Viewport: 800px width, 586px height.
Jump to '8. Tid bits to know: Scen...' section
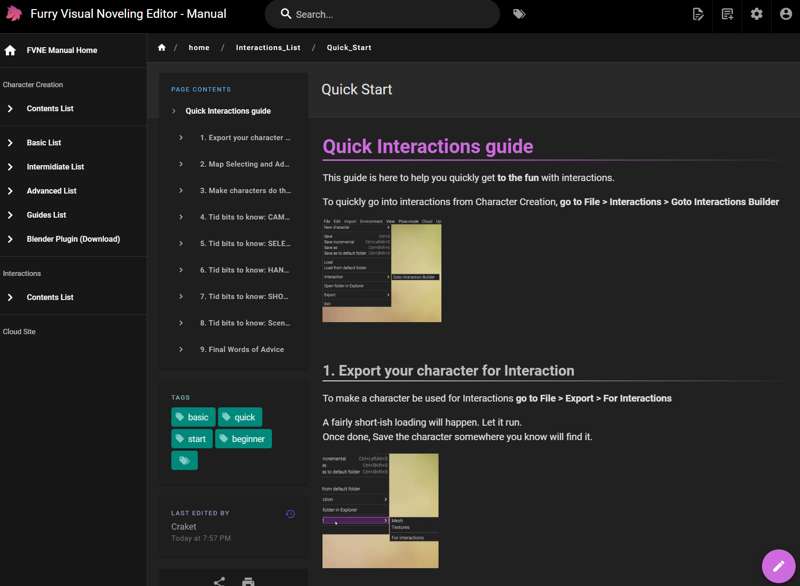pos(245,323)
